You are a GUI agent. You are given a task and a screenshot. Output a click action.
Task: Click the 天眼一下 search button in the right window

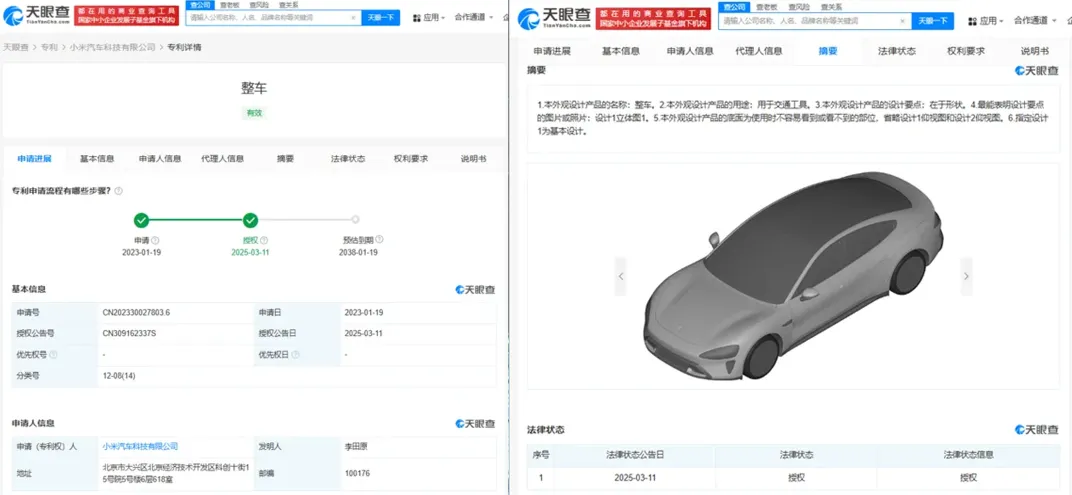[x=933, y=21]
